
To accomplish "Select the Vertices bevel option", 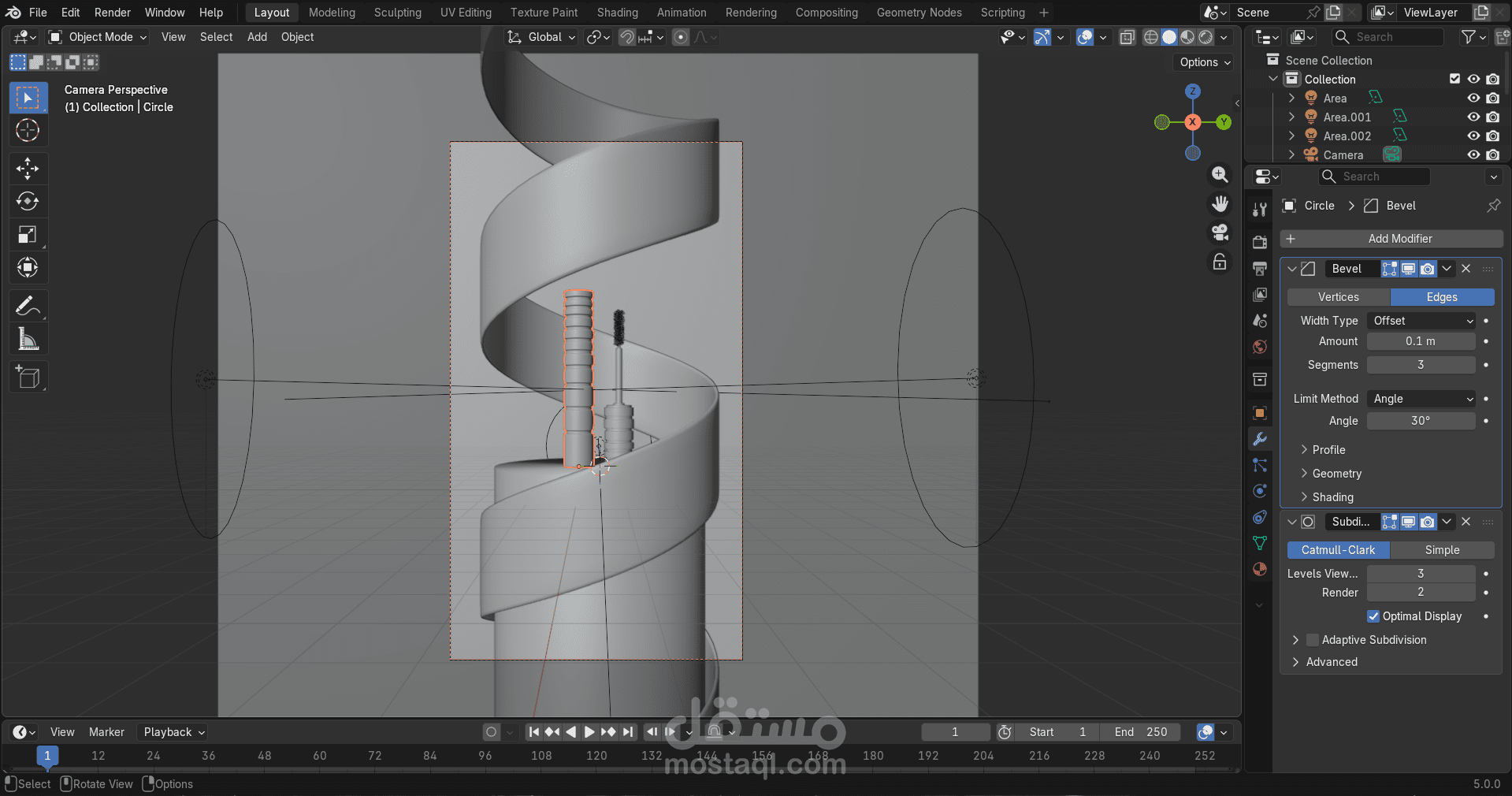I will (1338, 297).
